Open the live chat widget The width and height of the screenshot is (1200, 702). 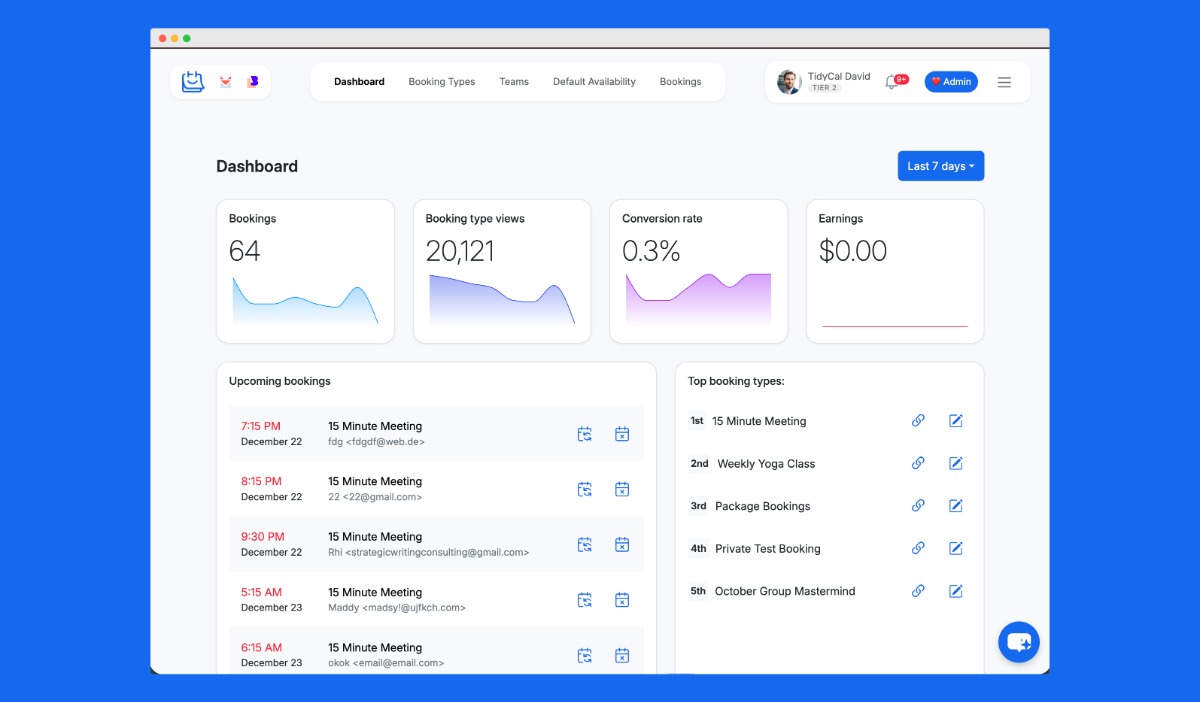(x=1018, y=642)
